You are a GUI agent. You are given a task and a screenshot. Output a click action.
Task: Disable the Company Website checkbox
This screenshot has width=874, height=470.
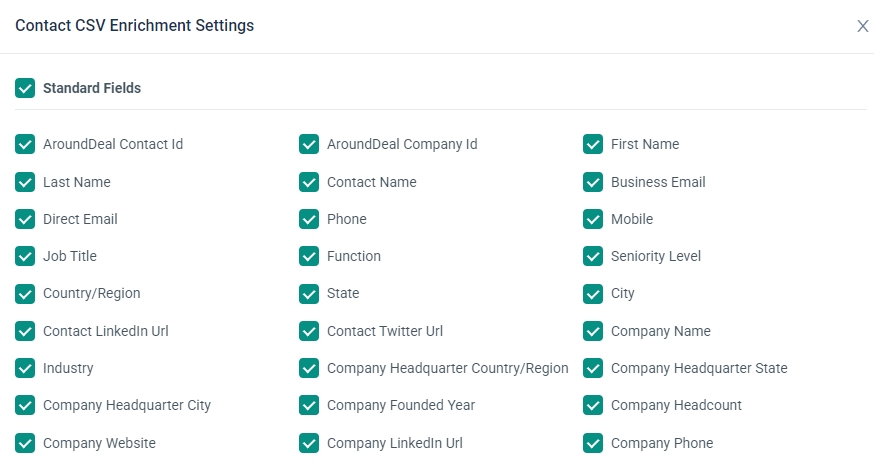[25, 443]
